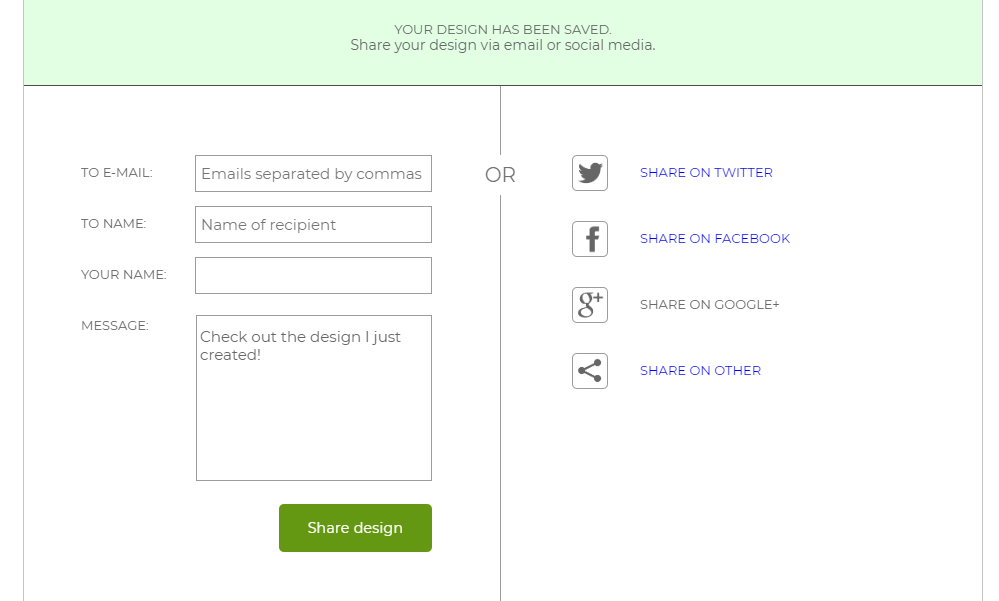Submit with the green Share design button
The width and height of the screenshot is (999, 601).
click(x=356, y=528)
